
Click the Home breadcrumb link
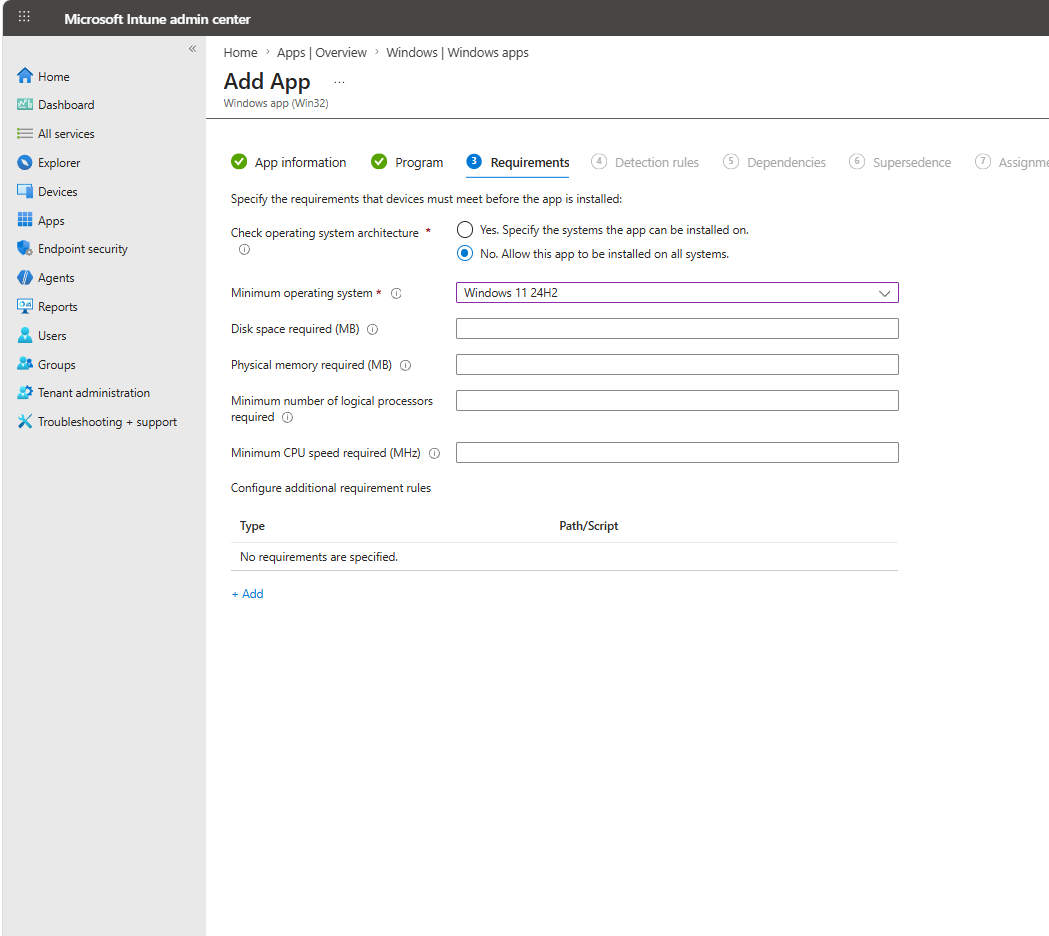point(240,52)
